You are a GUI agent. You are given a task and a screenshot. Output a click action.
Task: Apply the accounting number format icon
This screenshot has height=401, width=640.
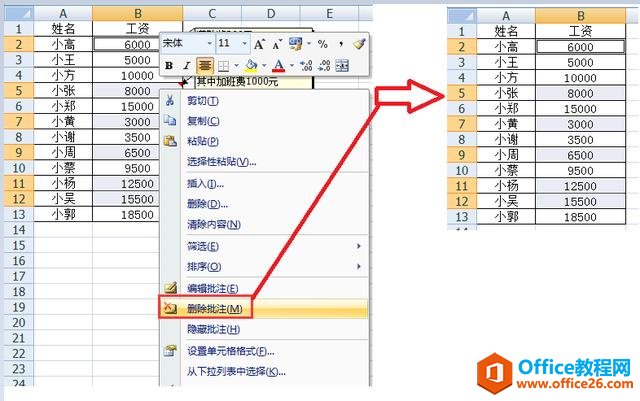point(296,44)
